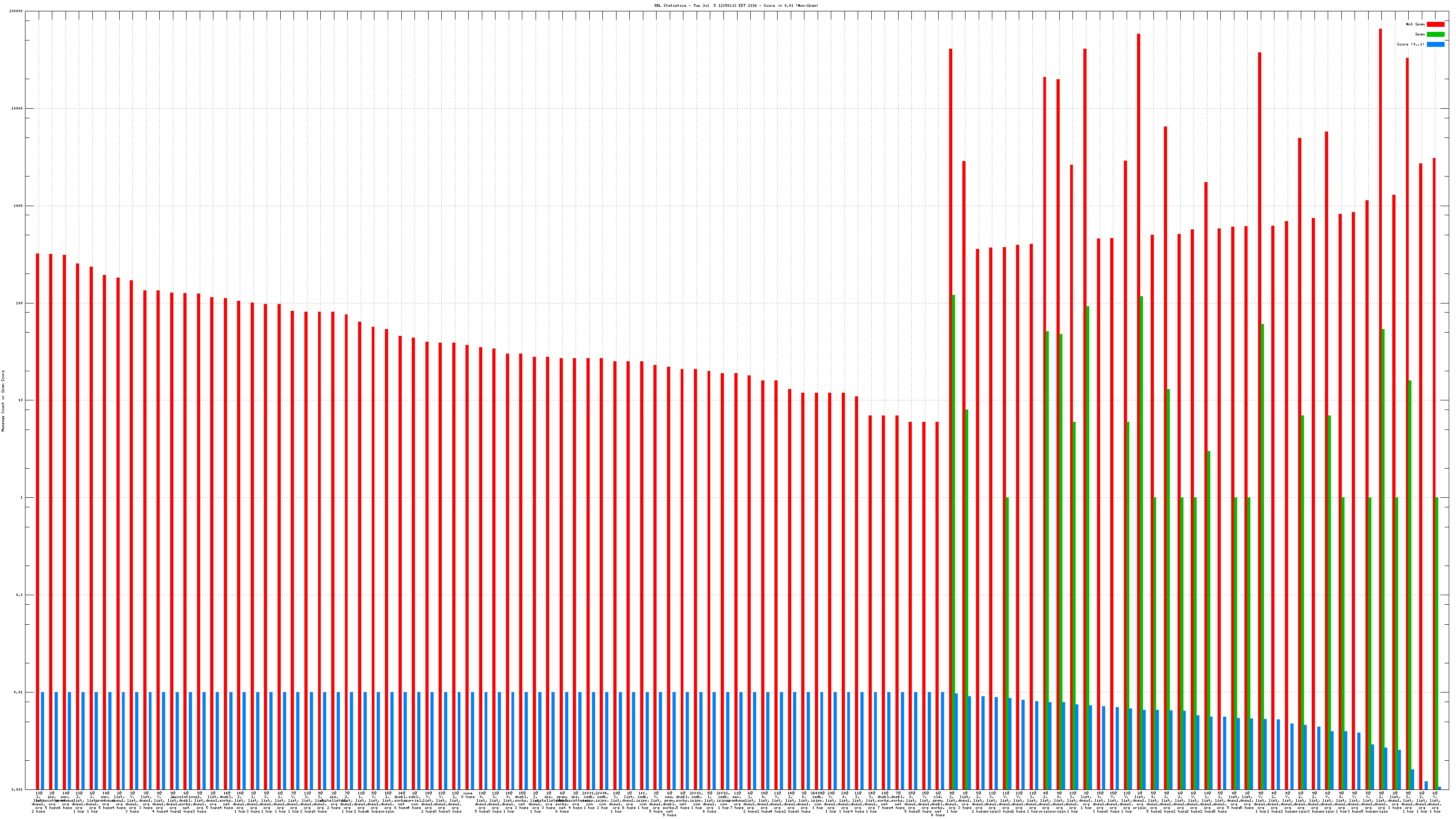
Task: Click the 1000 y-axis tick label
Action: (19, 206)
